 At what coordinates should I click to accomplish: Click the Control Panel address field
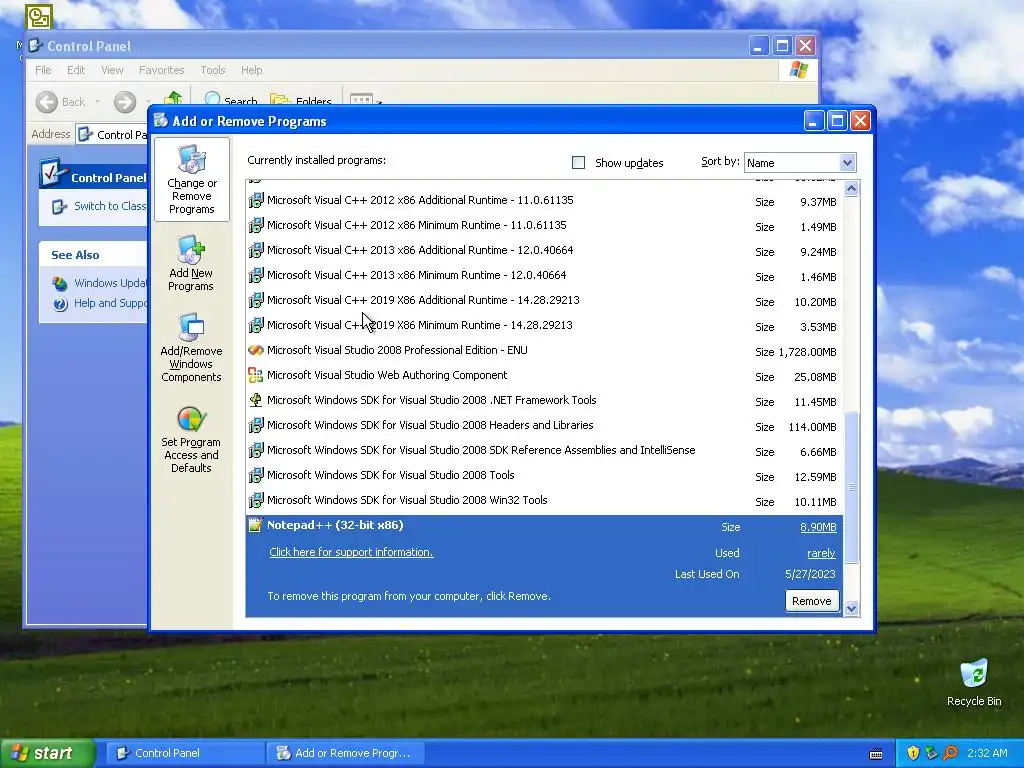point(112,135)
